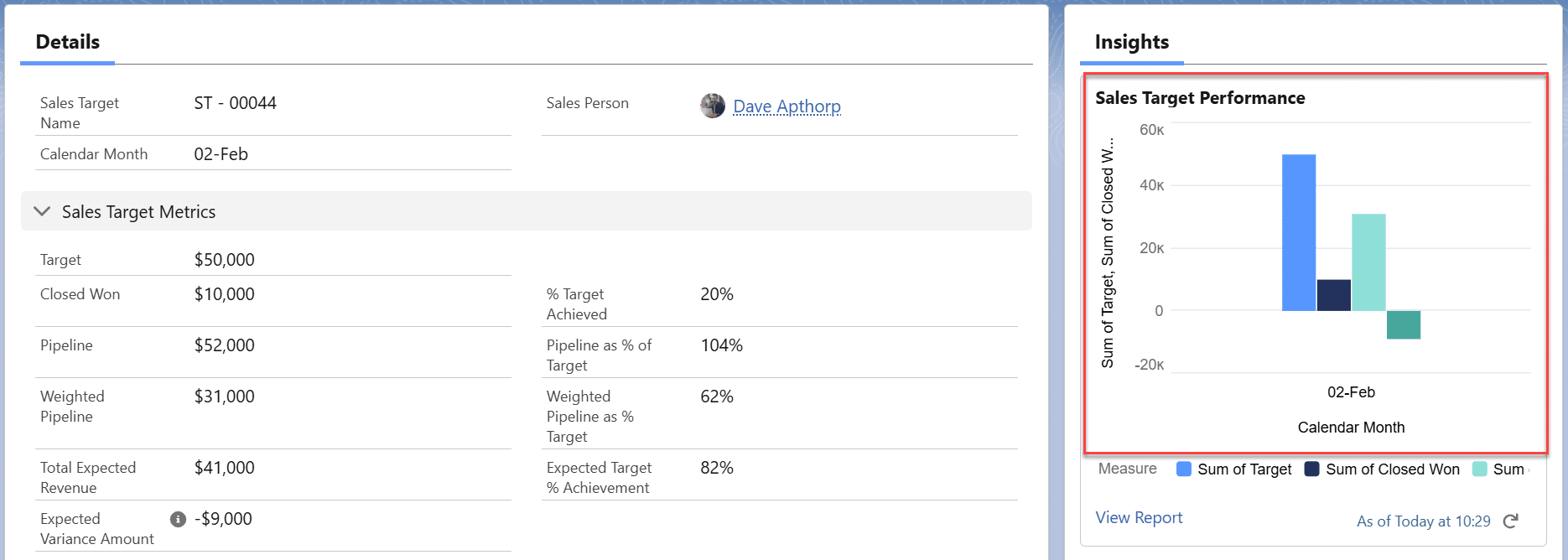Click the As of Today at 10:29 timestamp

tap(1423, 521)
